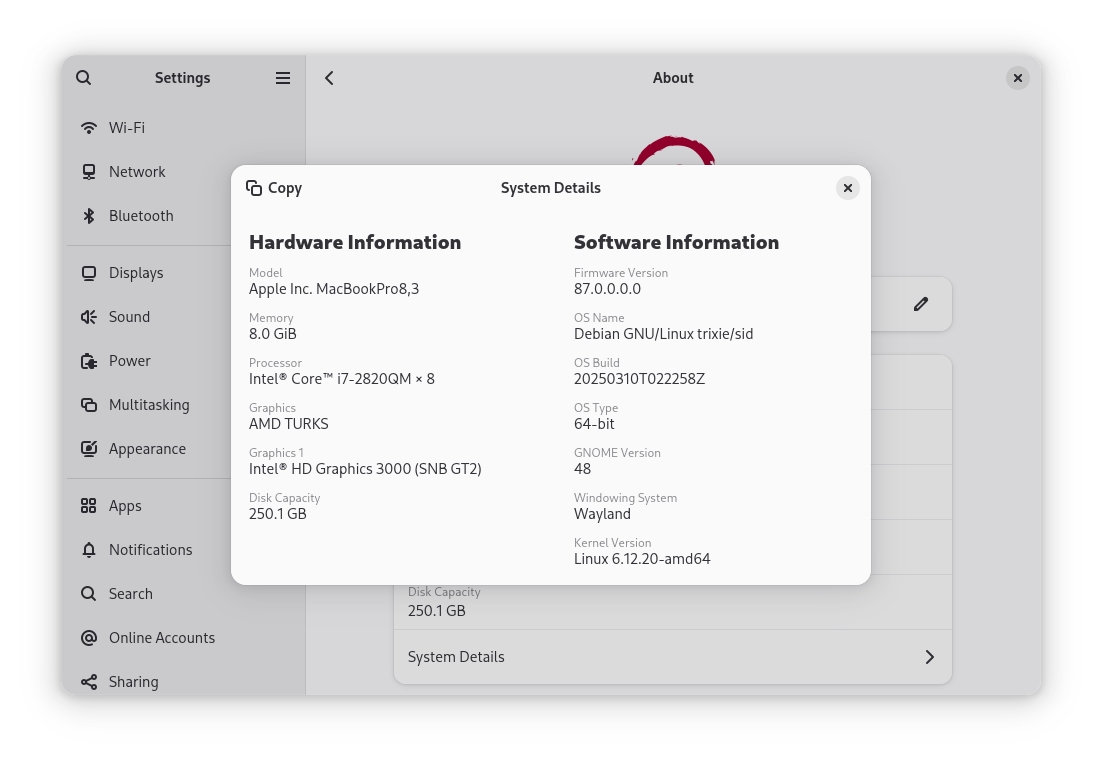Click processor text Intel Core i7-2820QM
Image resolution: width=1102 pixels, height=762 pixels.
pyautogui.click(x=342, y=379)
